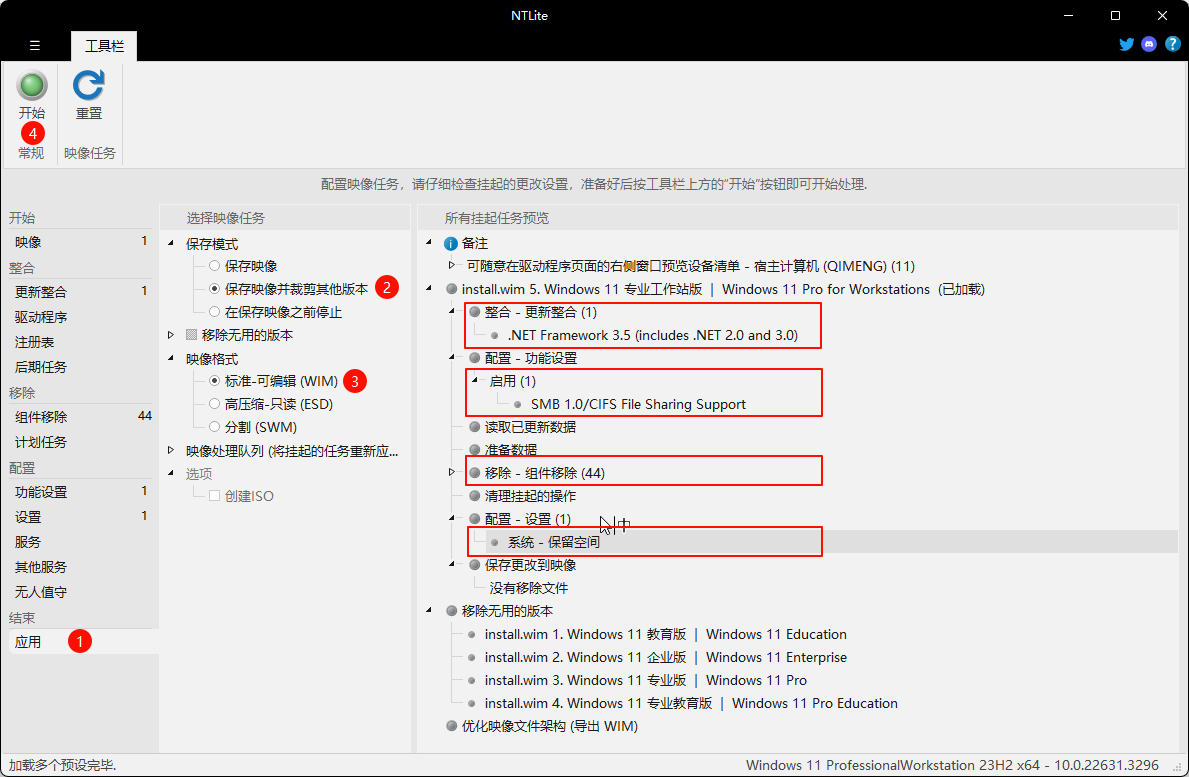Image resolution: width=1189 pixels, height=777 pixels.
Task: Toggle the 创建ISO checkbox
Action: (x=215, y=496)
